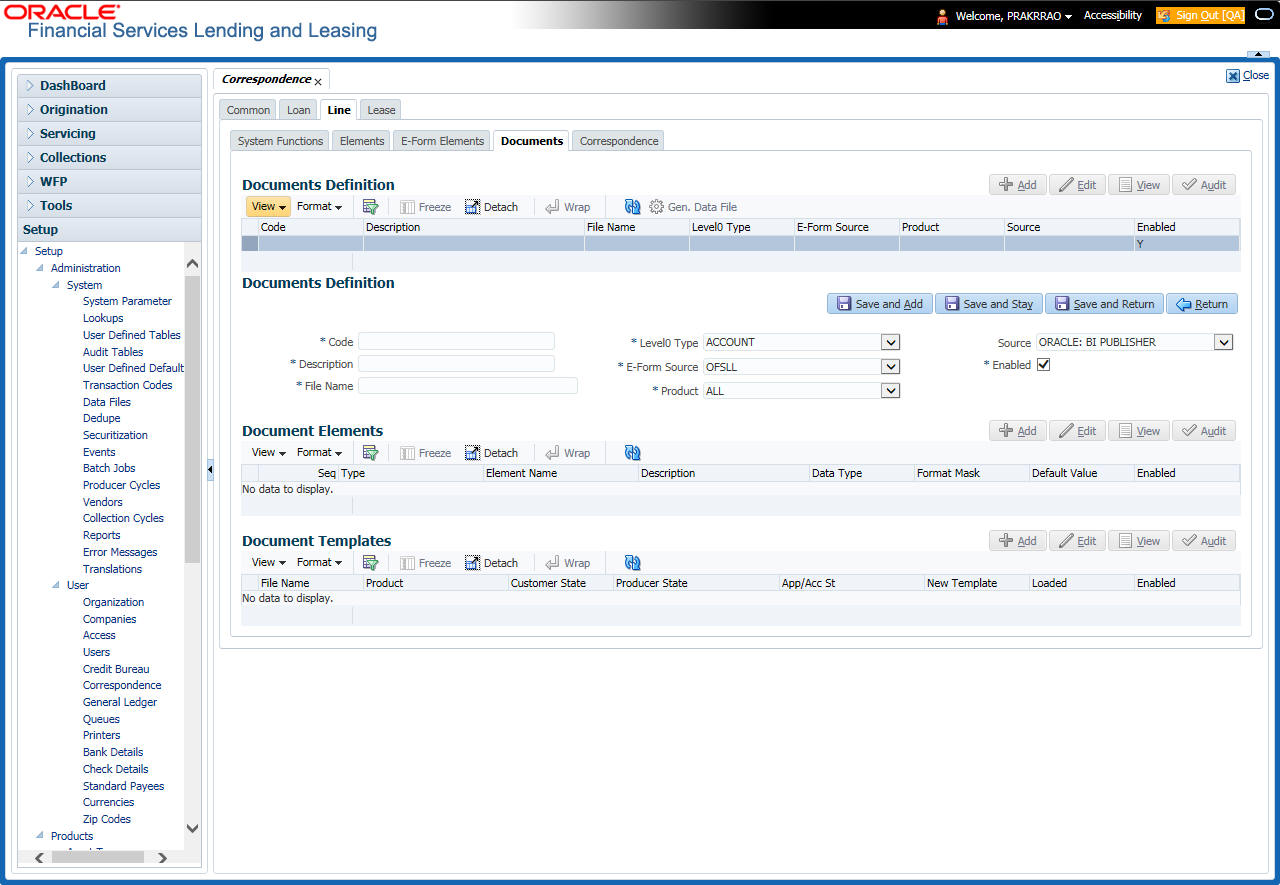This screenshot has width=1280, height=885.
Task: Open the E-Form Elements sub-tab
Action: (442, 141)
